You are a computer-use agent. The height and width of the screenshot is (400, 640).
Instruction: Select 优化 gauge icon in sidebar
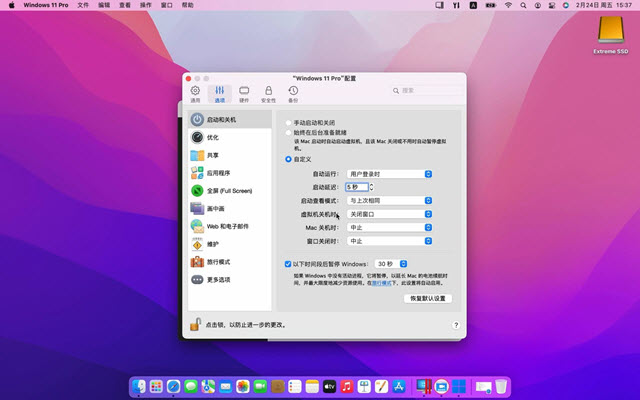pyautogui.click(x=197, y=137)
